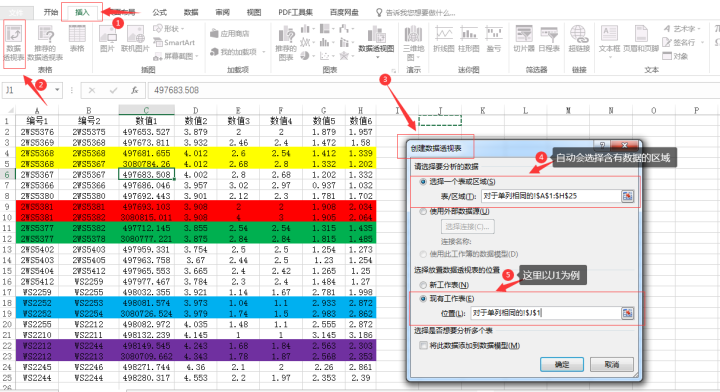Click the 数据透视表 (PivotTable) ribbon icon

tap(14, 44)
